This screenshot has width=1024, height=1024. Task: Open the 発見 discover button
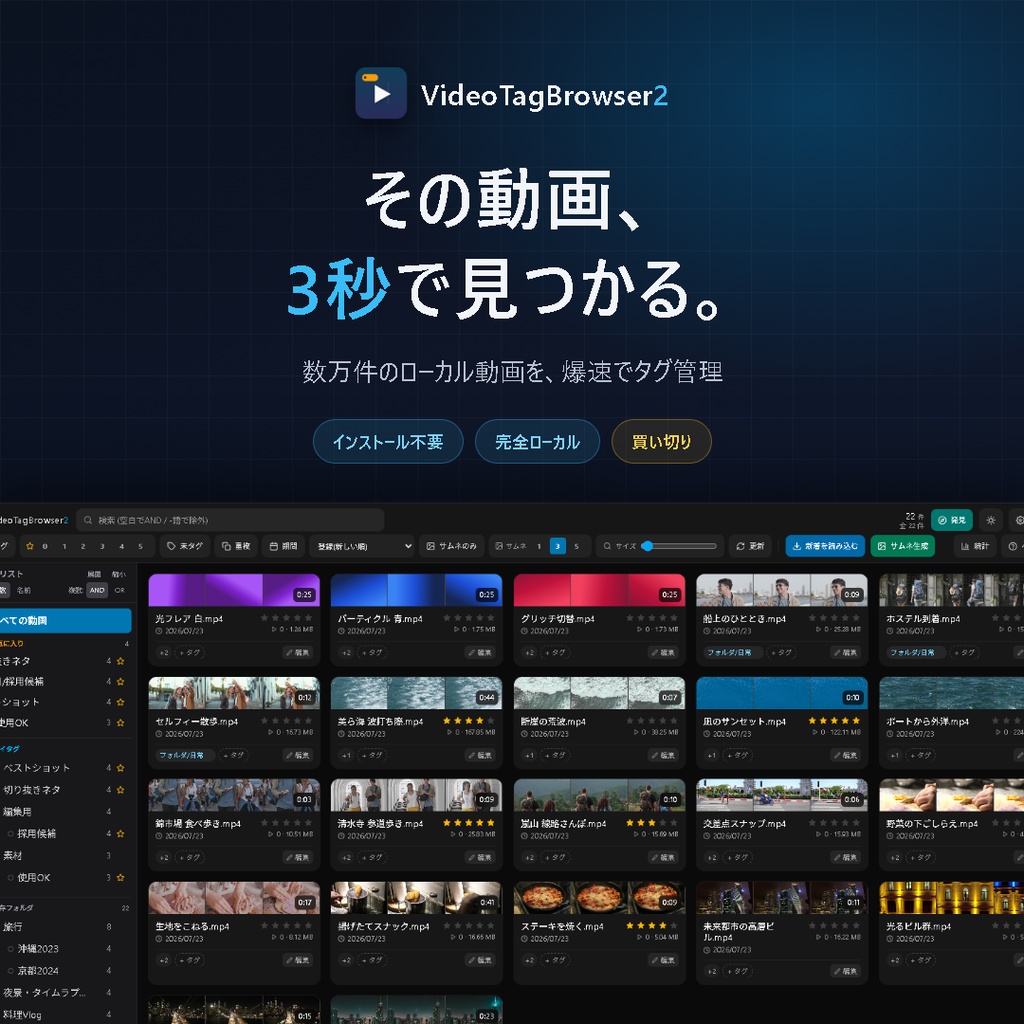coord(952,520)
